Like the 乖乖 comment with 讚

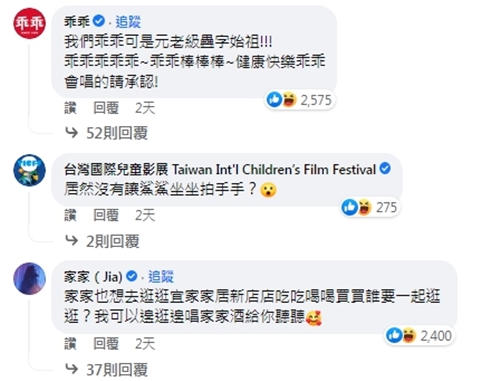pyautogui.click(x=70, y=108)
